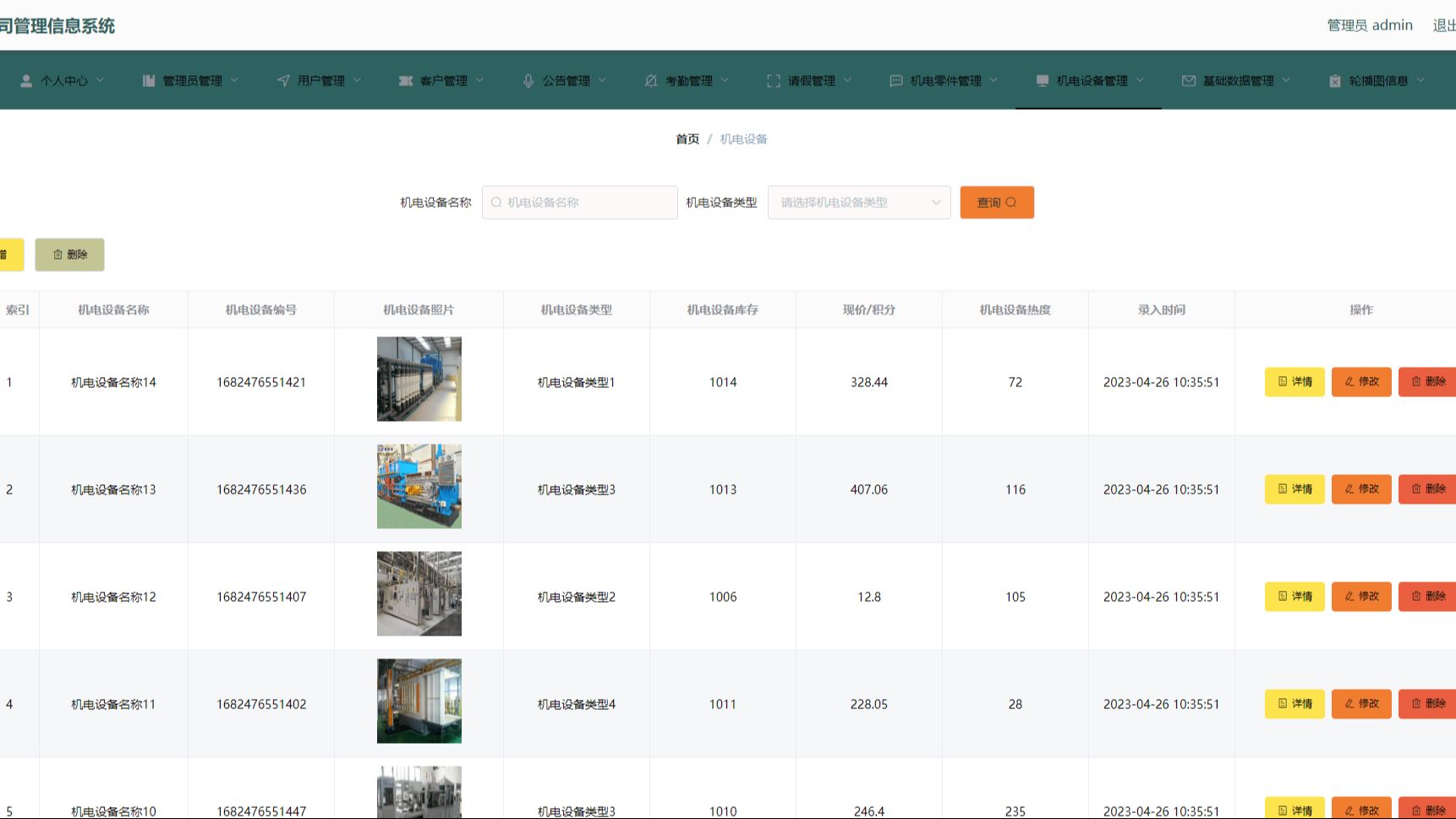Open the 考勤管理 menu
This screenshot has height=819, width=1456.
tap(685, 80)
